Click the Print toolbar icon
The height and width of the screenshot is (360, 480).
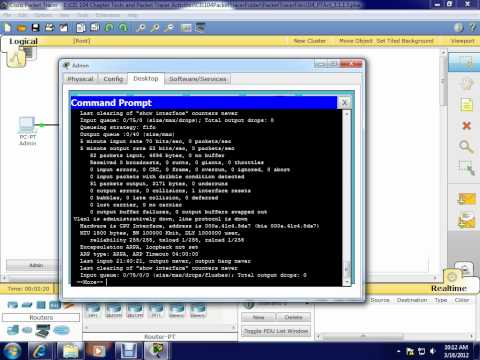(x=49, y=28)
